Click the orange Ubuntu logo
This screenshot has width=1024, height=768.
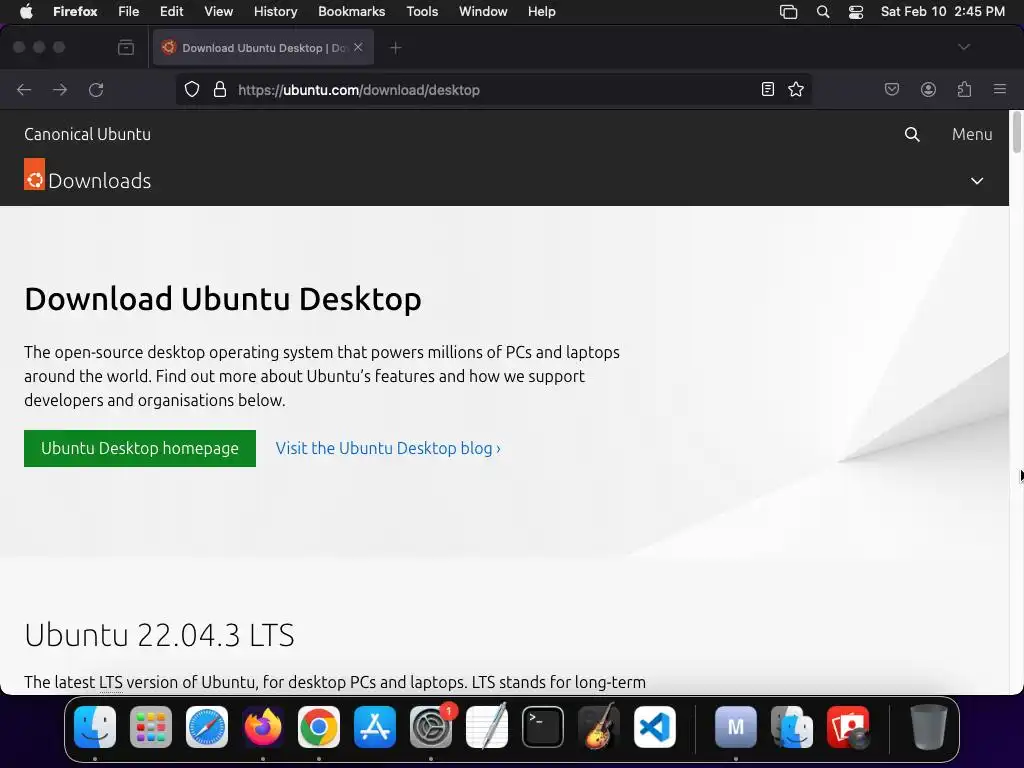pos(35,174)
